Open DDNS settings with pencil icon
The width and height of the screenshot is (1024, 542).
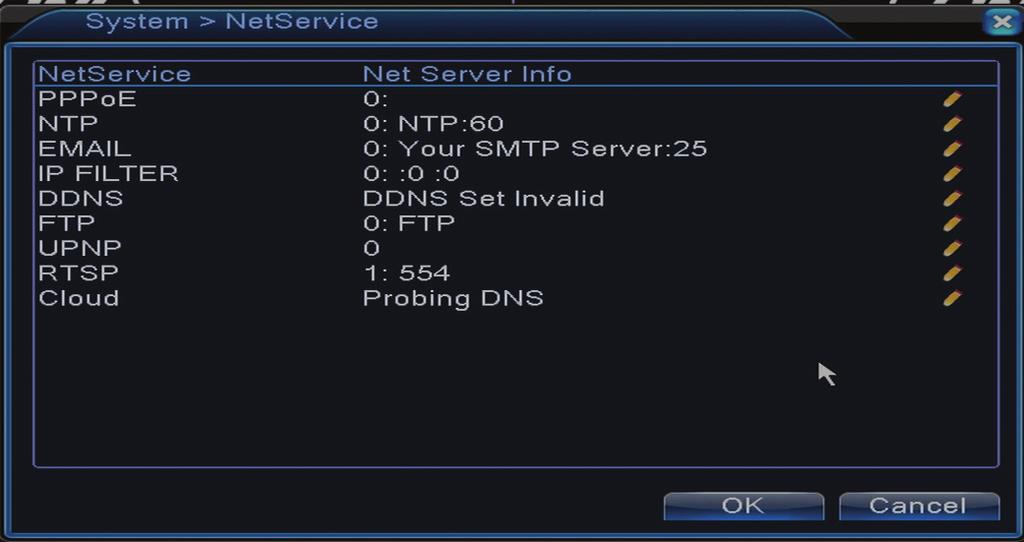(x=952, y=199)
